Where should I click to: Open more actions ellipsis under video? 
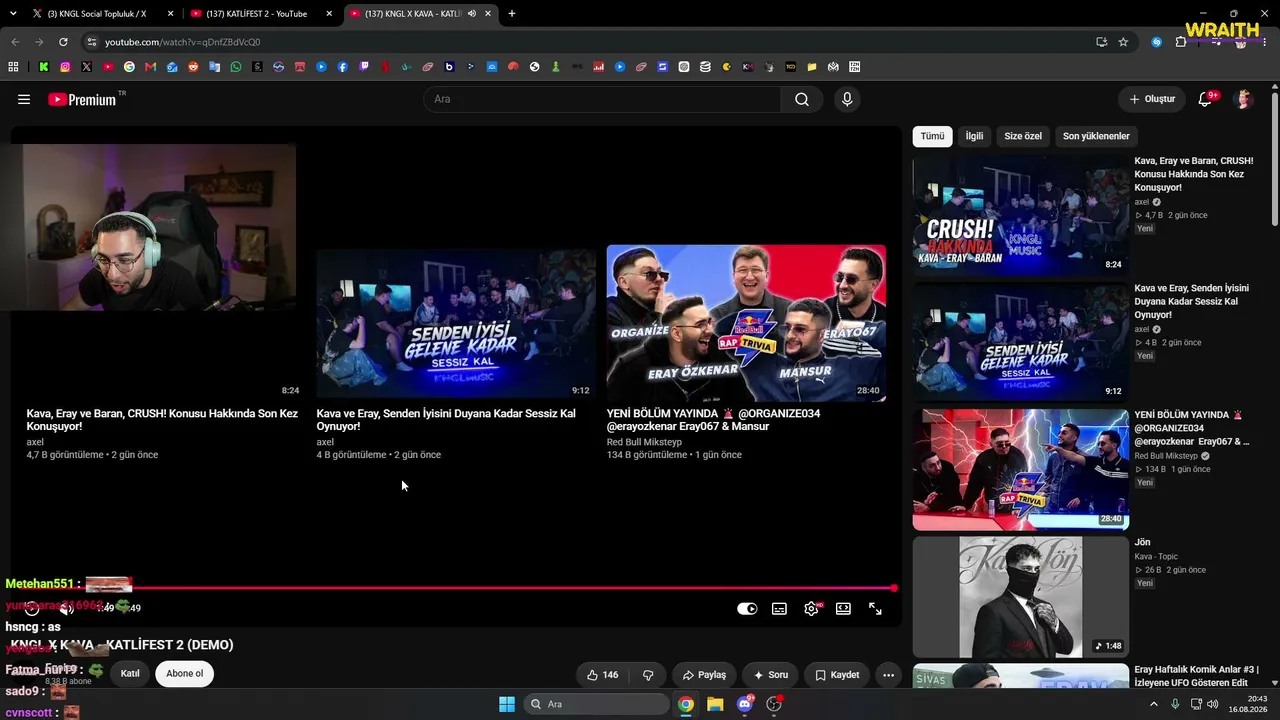pyautogui.click(x=888, y=675)
